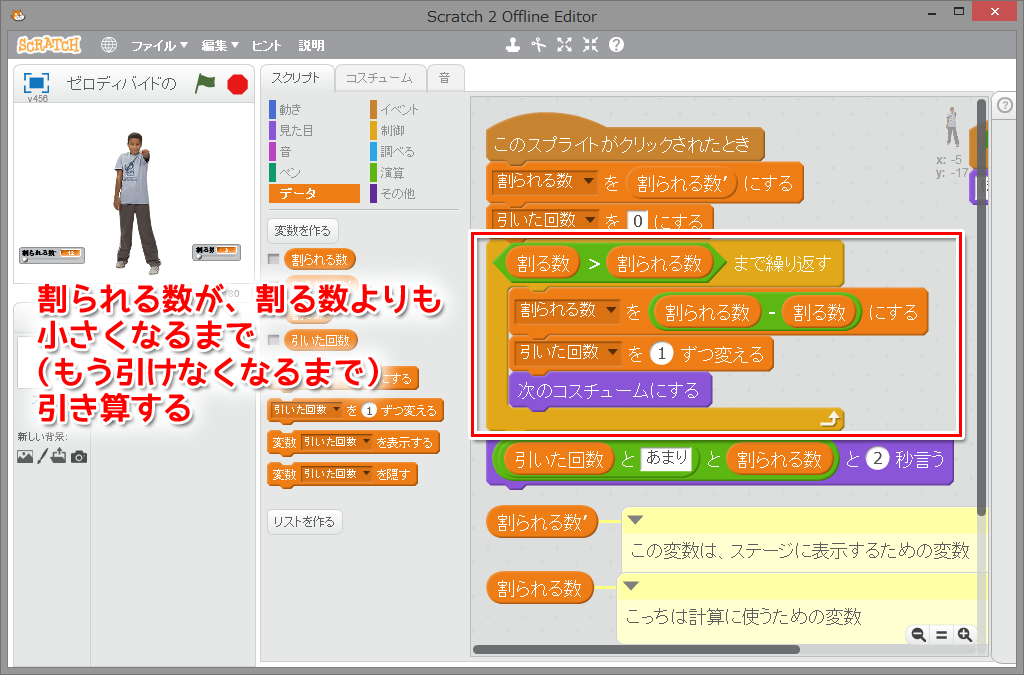Collapse the comment attached to 割られる数'

pos(635,520)
